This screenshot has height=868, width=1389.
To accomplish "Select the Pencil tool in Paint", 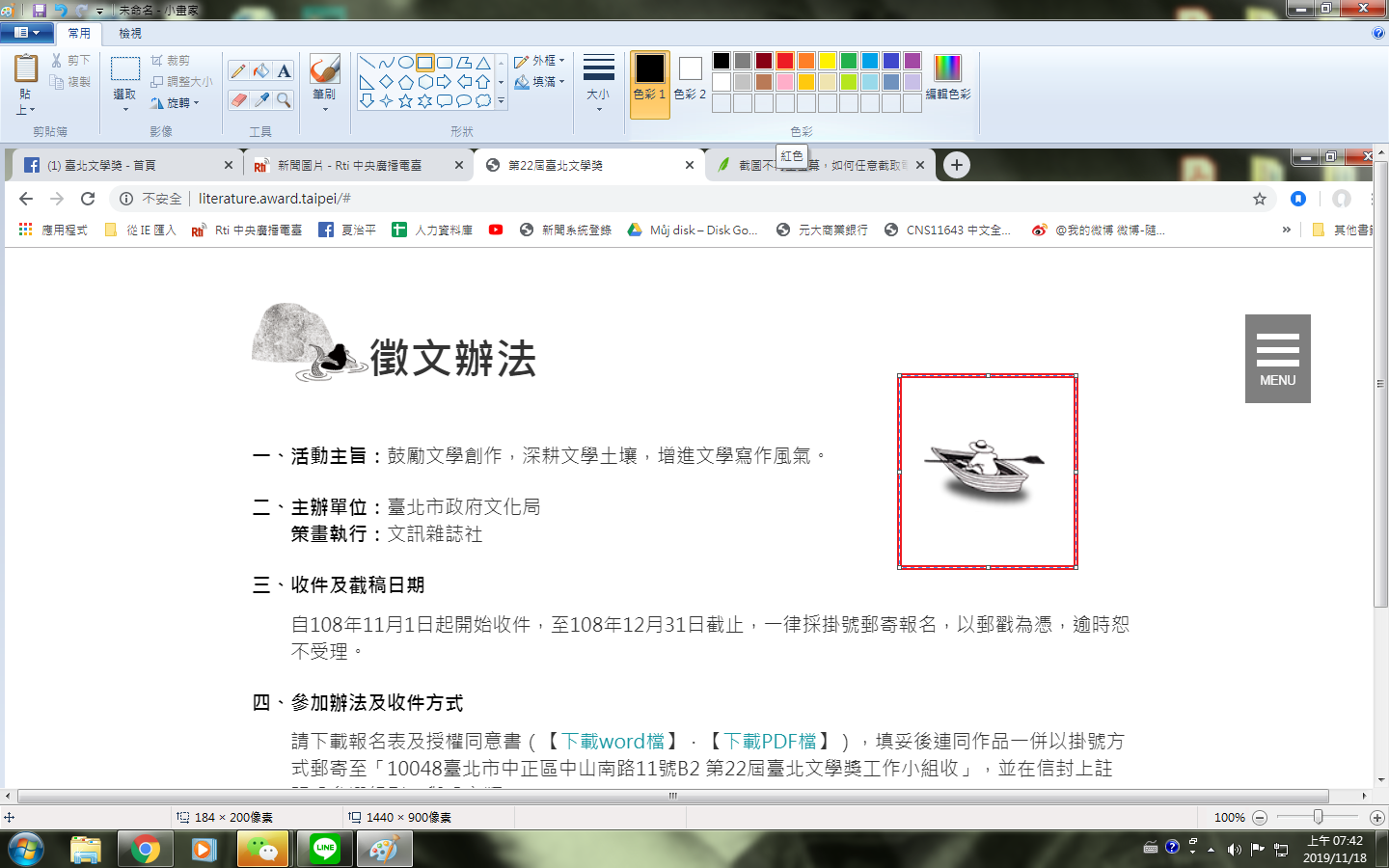I will pyautogui.click(x=238, y=71).
